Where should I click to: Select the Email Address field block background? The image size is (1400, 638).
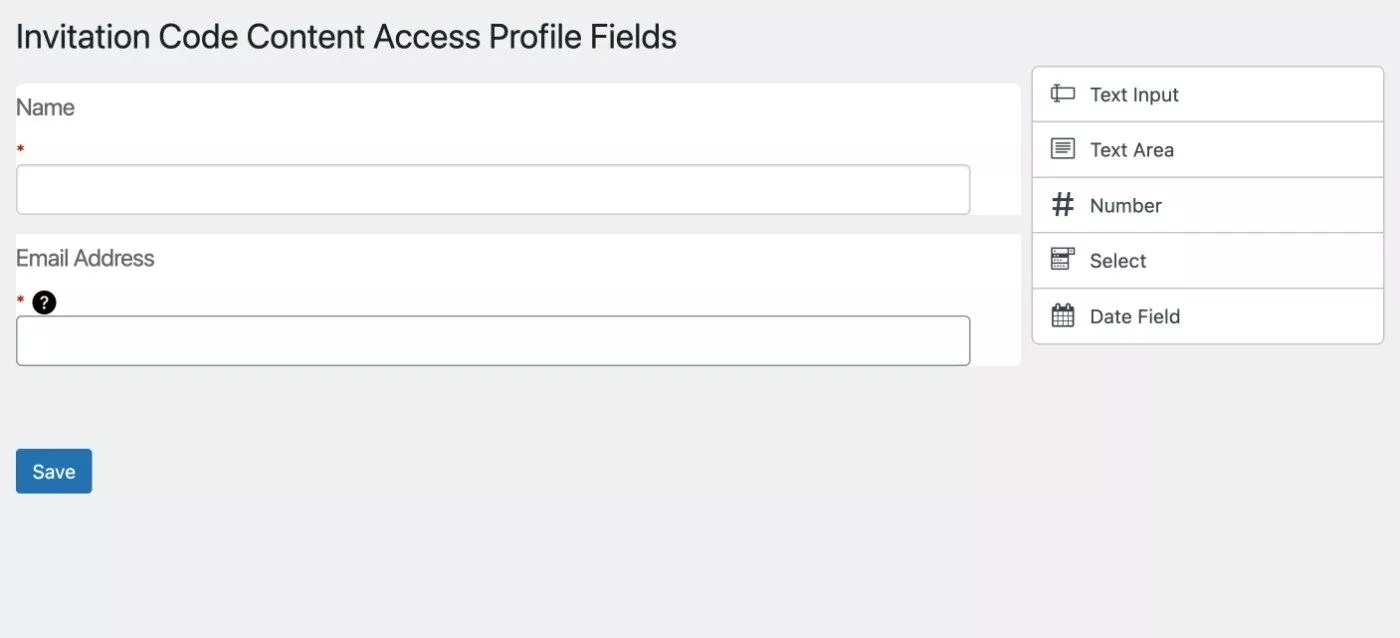click(x=518, y=300)
